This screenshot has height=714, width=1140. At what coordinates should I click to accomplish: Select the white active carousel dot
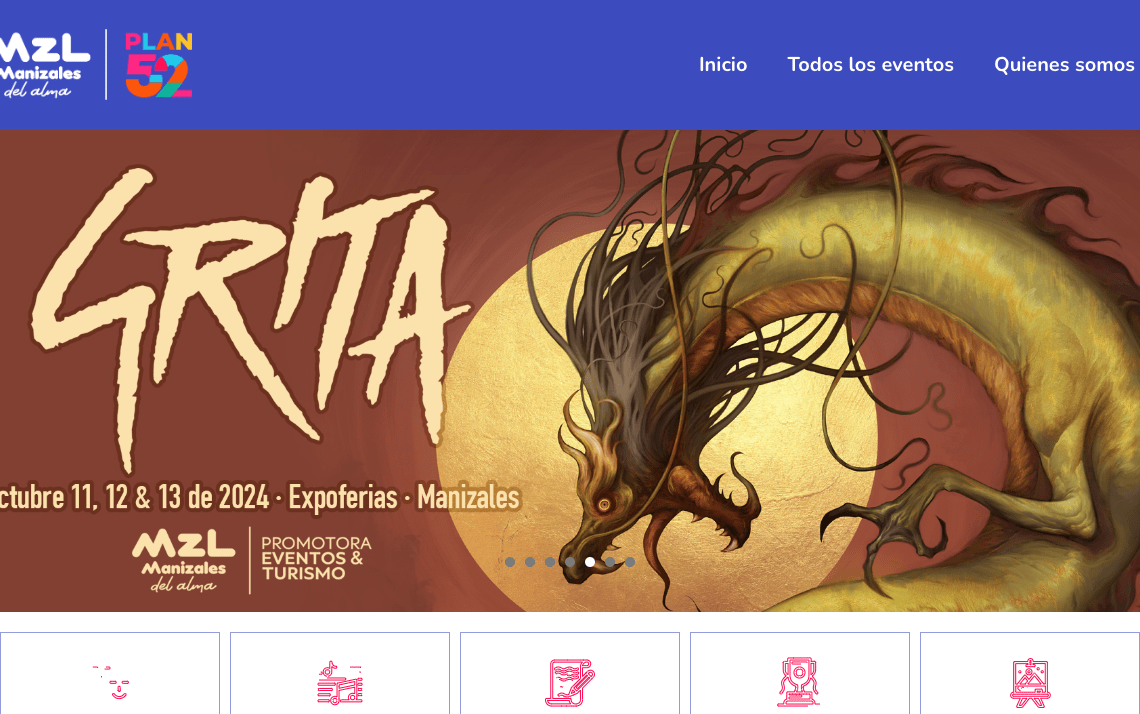[x=590, y=562]
